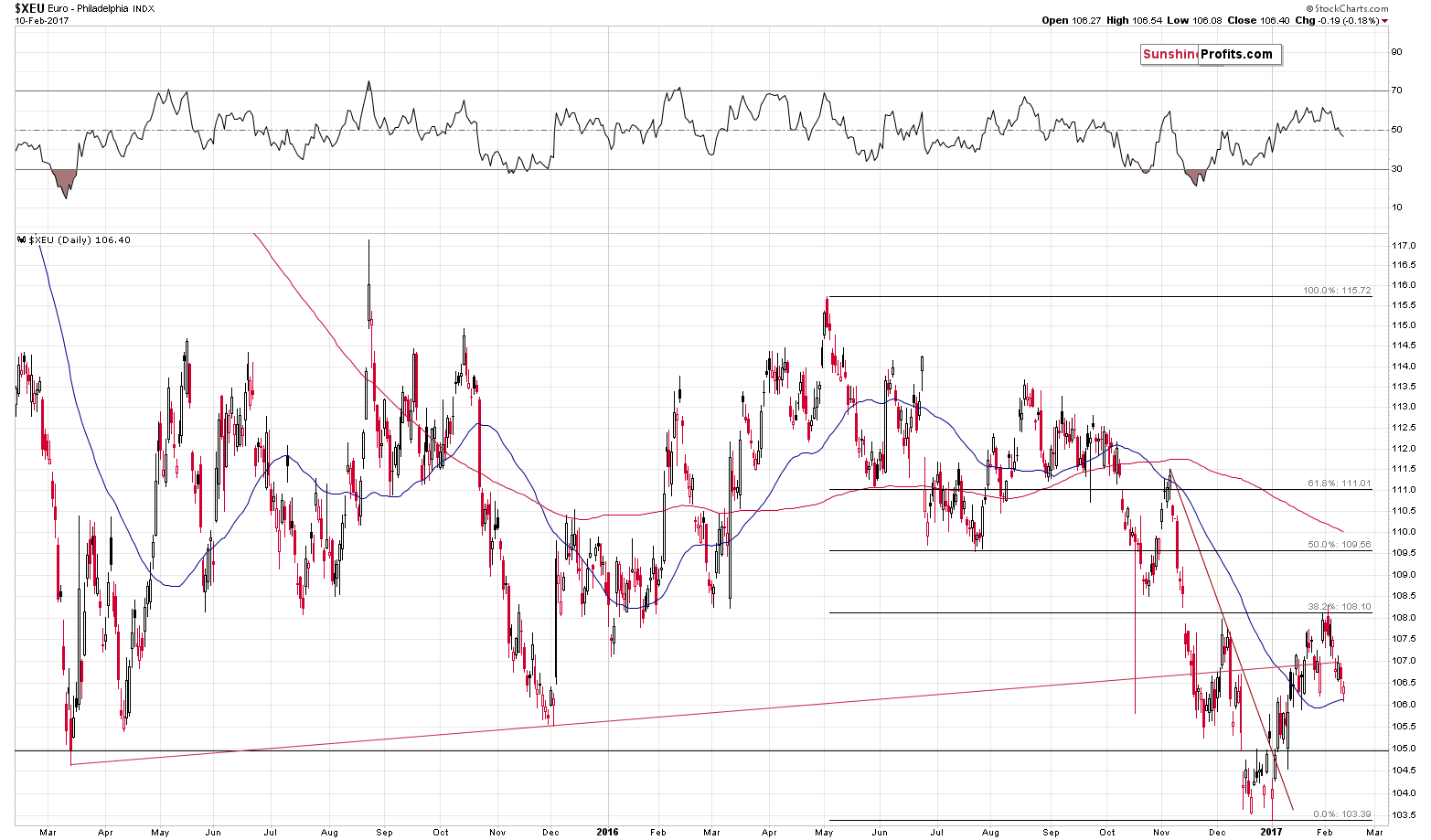Click the 105.5 price axis label
1431x840 pixels.
pyautogui.click(x=1404, y=727)
